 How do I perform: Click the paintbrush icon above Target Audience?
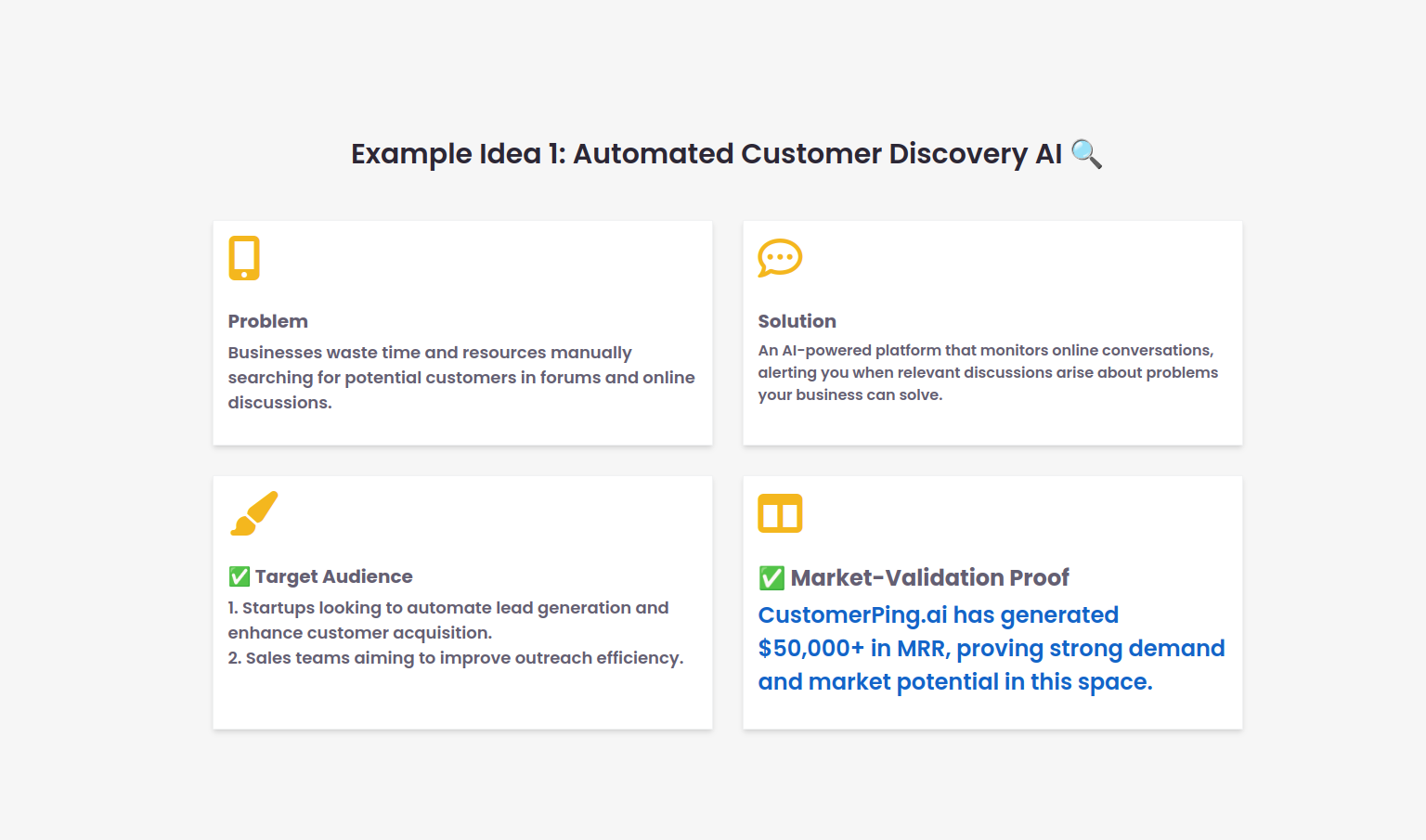click(254, 513)
